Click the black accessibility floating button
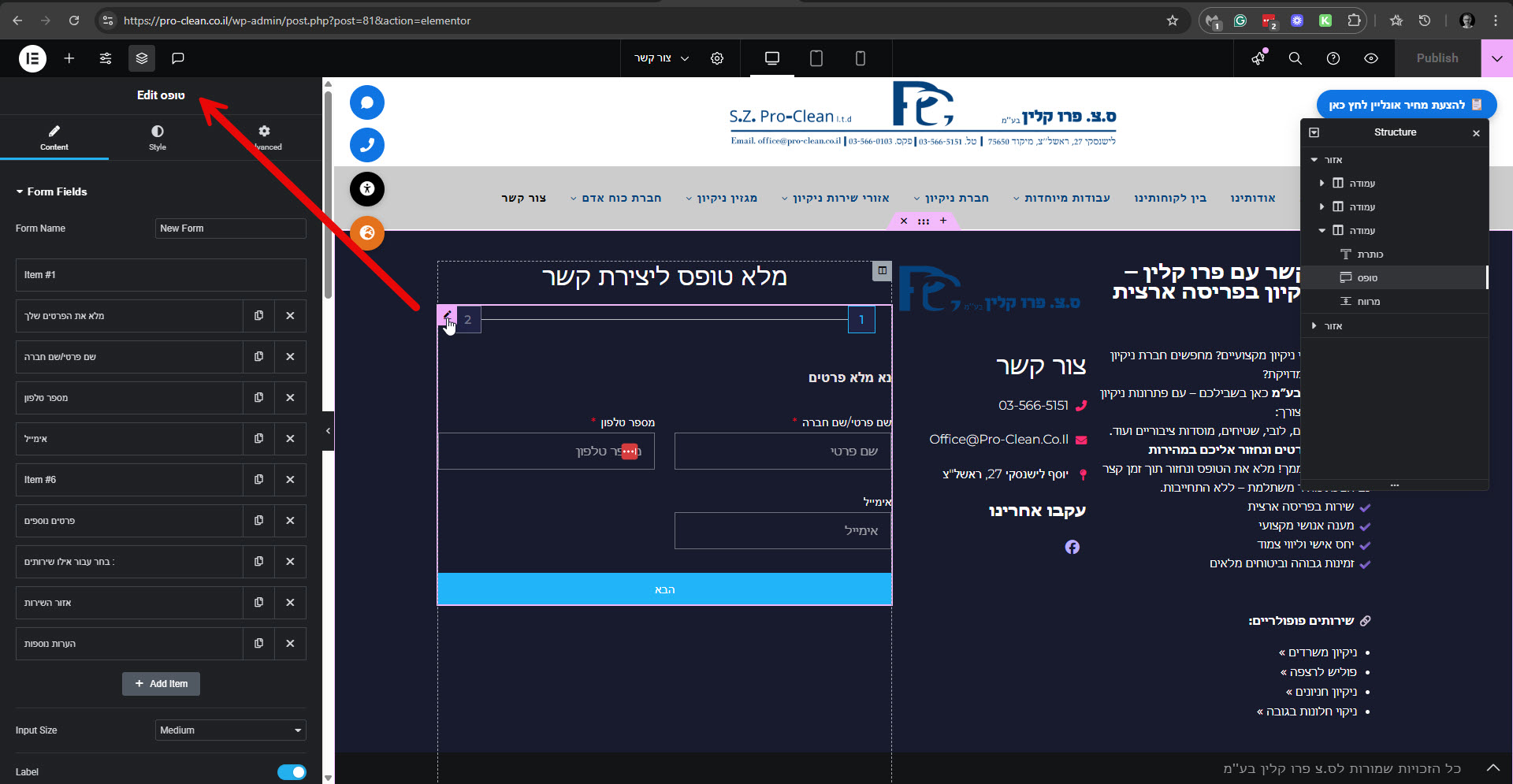This screenshot has height=784, width=1513. [366, 188]
